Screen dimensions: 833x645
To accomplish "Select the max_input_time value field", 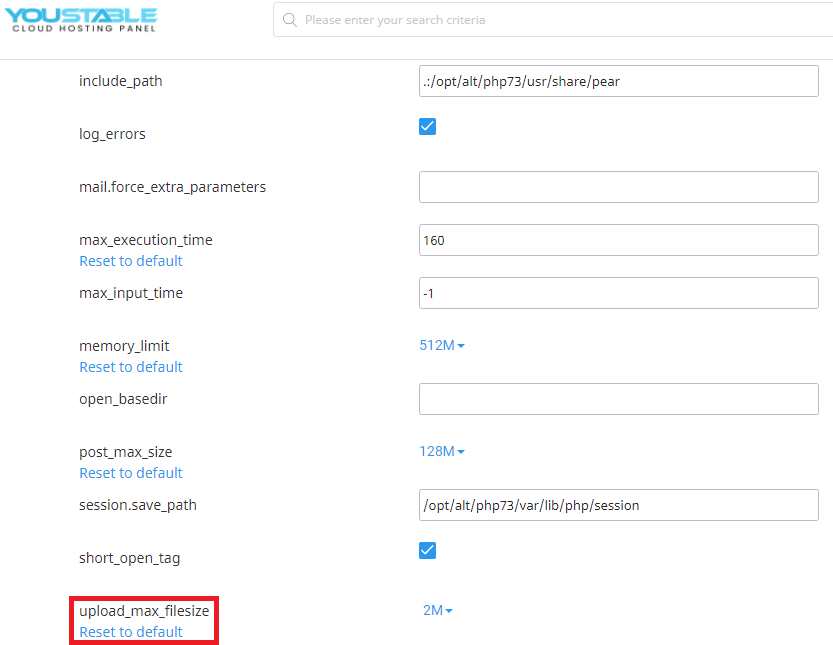I will [618, 293].
